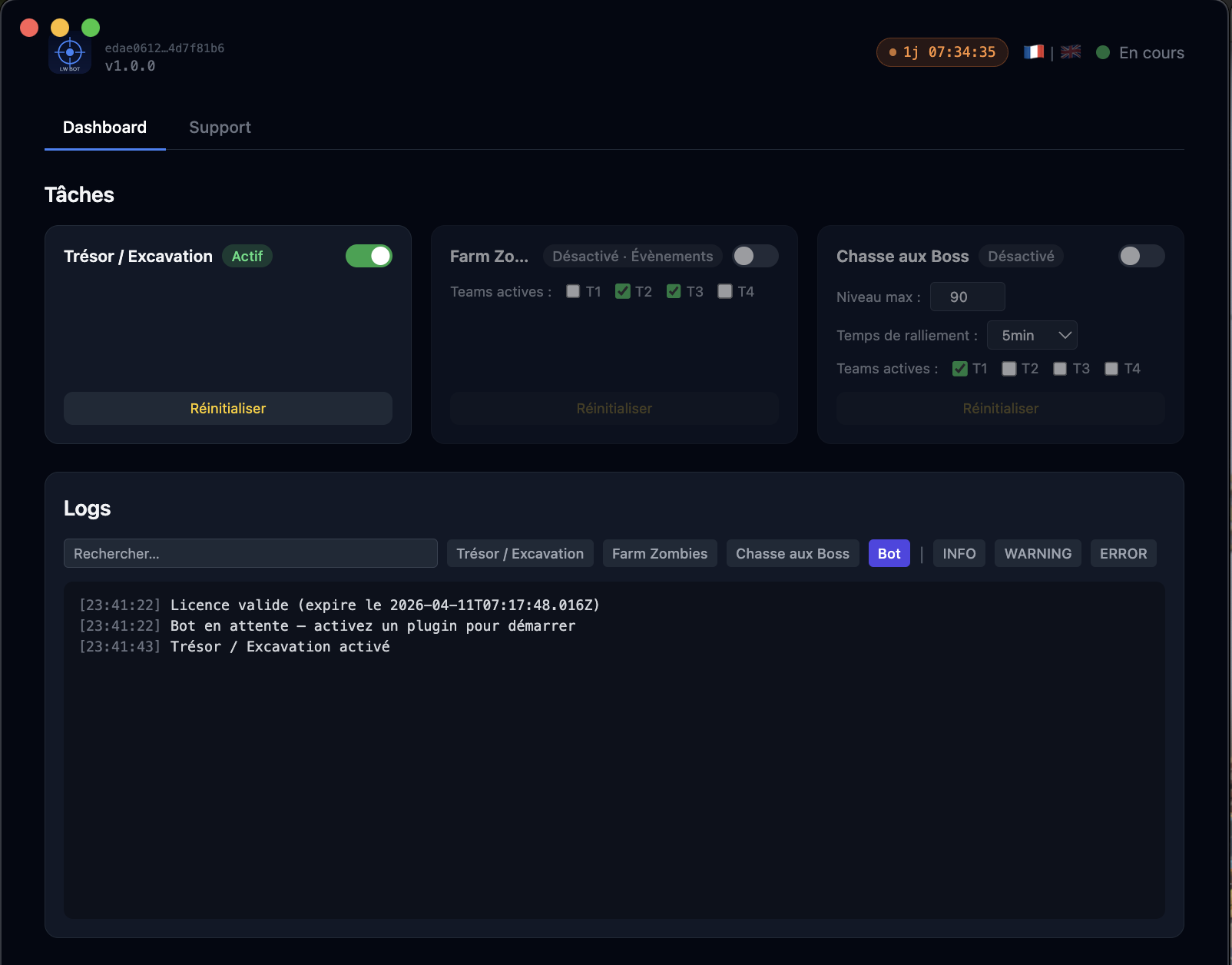Click the green 'En cours' status indicator

1104,52
